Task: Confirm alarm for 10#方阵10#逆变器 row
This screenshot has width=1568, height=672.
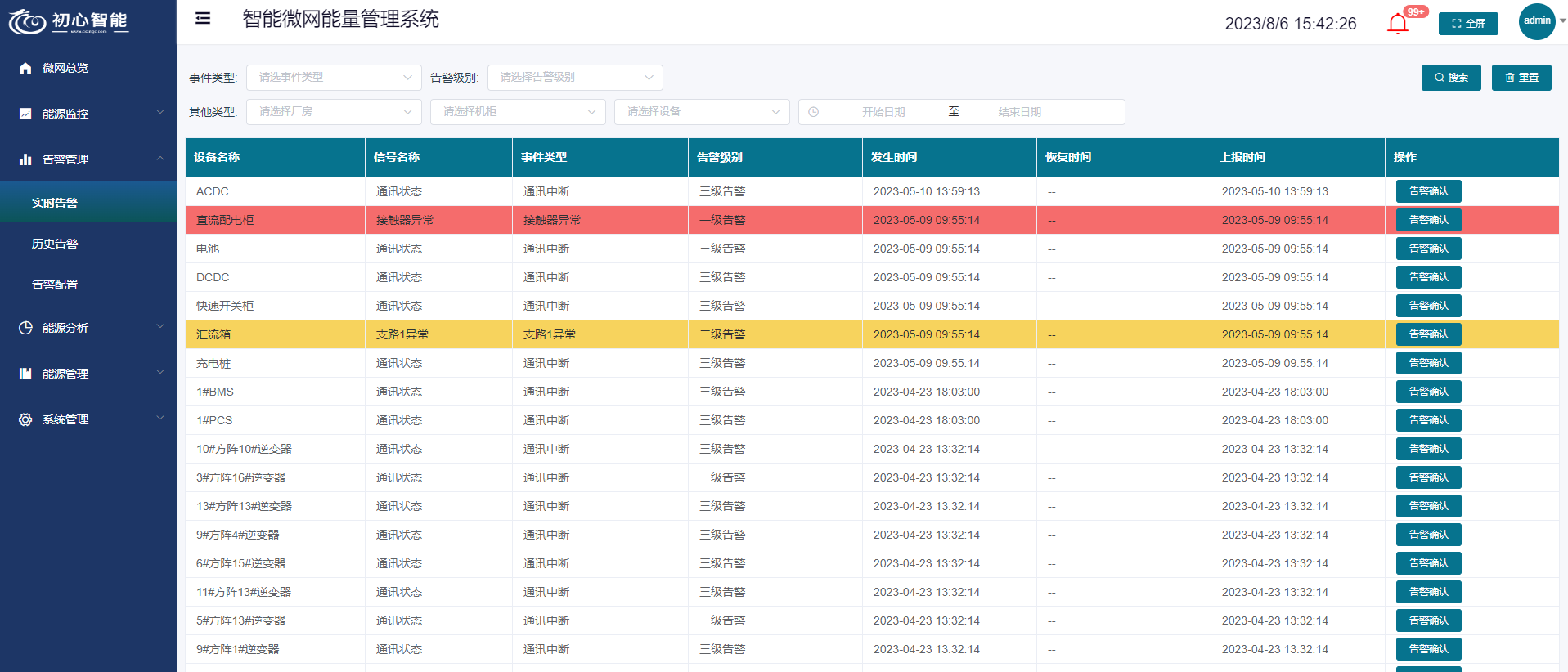Action: [1428, 449]
